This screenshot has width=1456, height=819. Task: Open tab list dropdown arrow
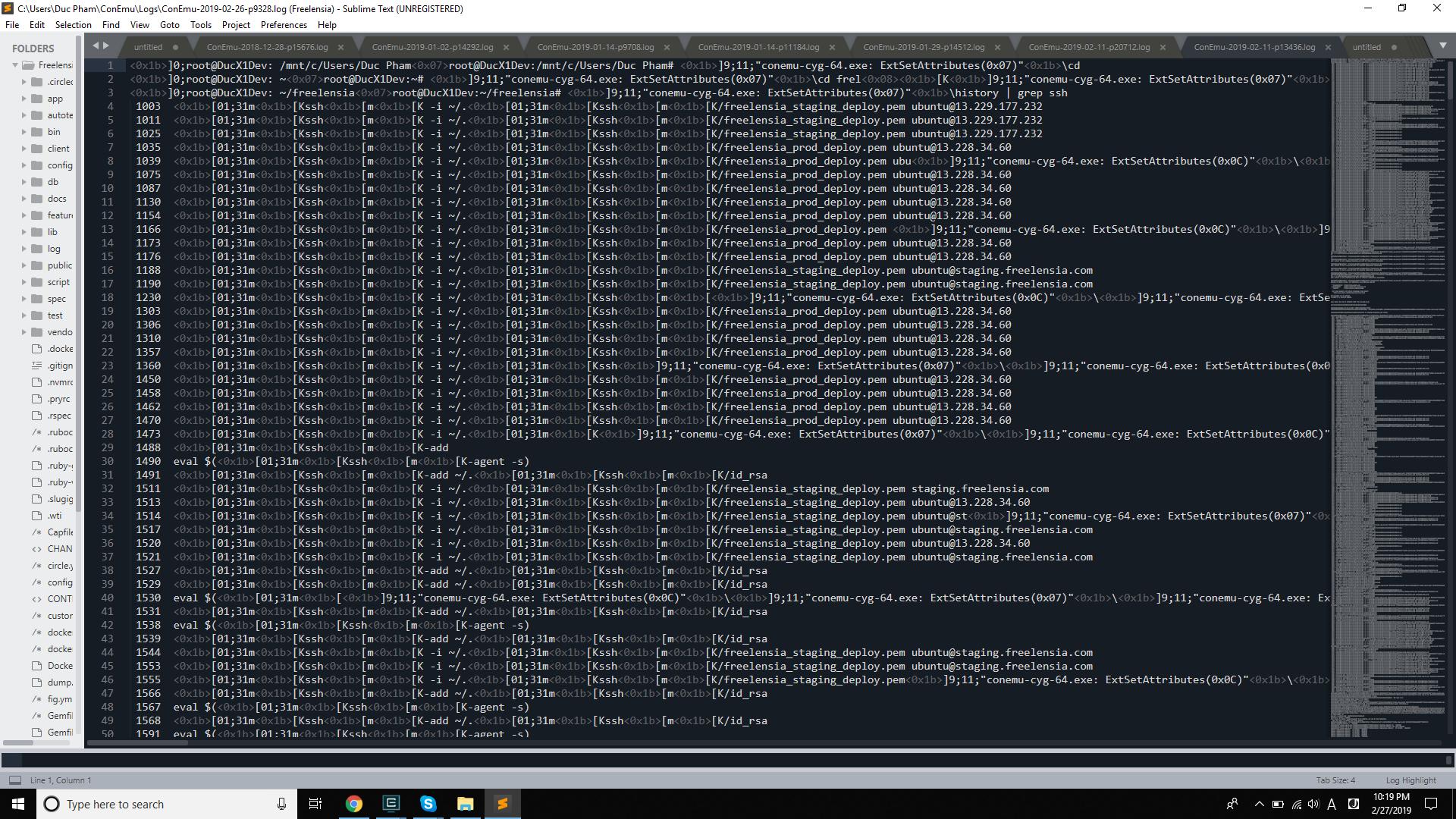[x=1442, y=46]
